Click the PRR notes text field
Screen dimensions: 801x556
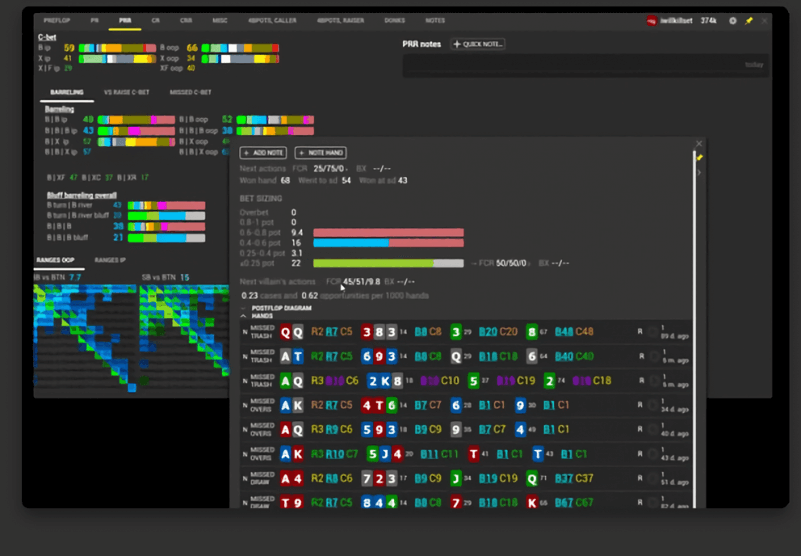coord(585,65)
